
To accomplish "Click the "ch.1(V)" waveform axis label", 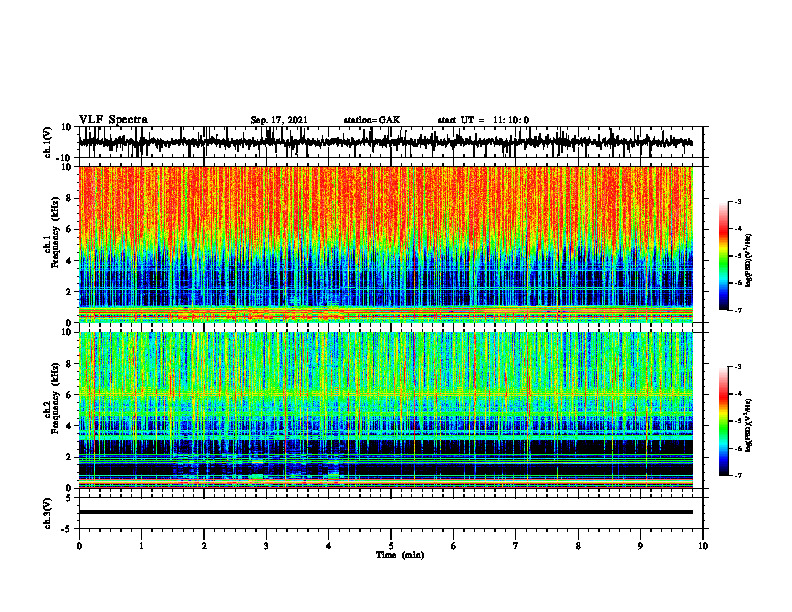I will click(48, 142).
